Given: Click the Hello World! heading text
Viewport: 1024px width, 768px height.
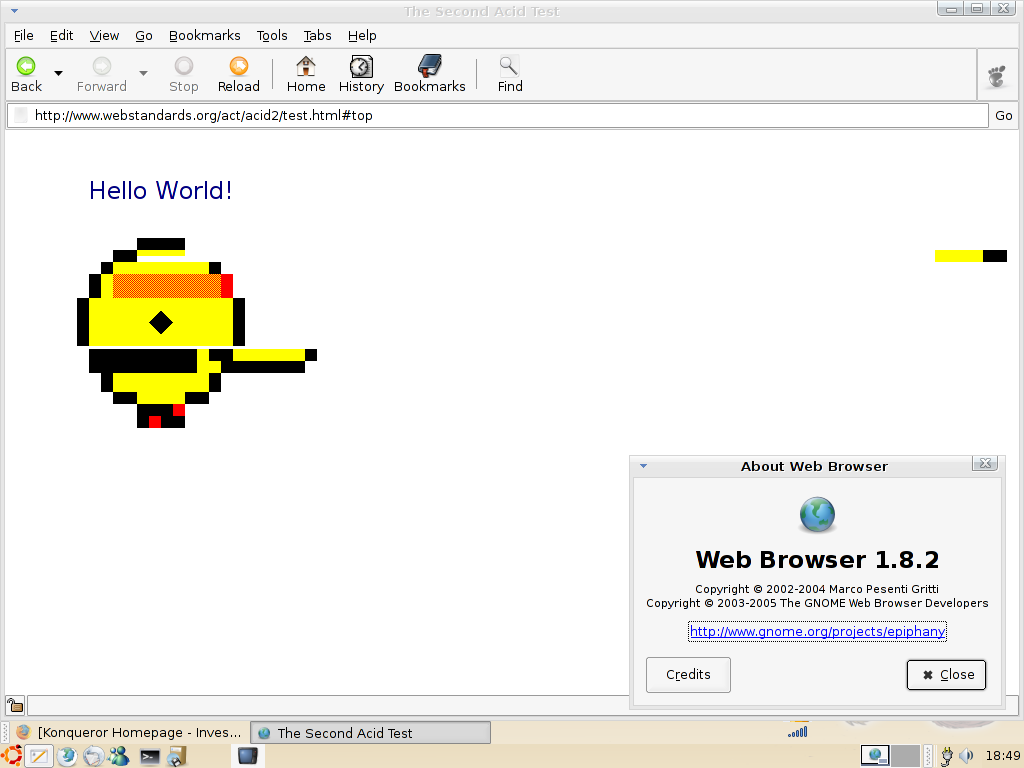Looking at the screenshot, I should coord(161,191).
